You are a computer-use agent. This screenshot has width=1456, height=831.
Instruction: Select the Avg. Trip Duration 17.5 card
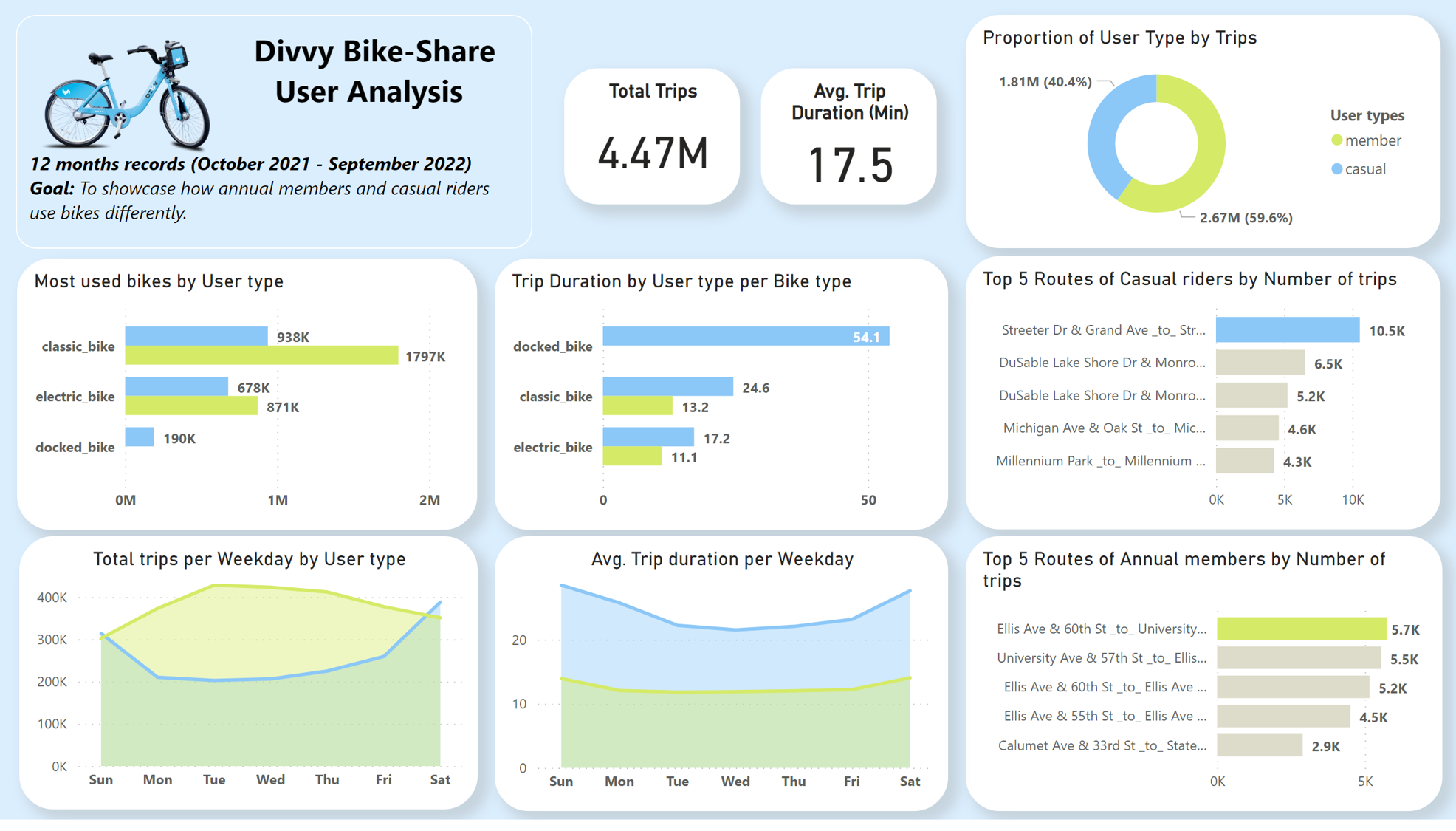[x=849, y=137]
